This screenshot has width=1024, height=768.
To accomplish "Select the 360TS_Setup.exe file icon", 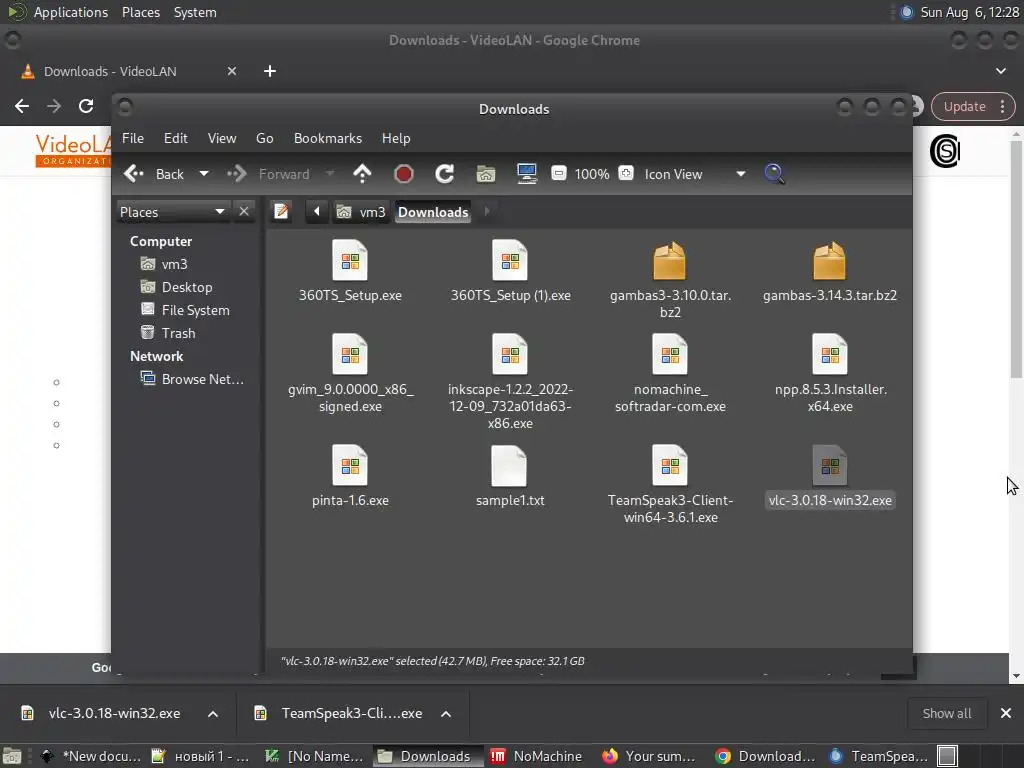I will [350, 261].
